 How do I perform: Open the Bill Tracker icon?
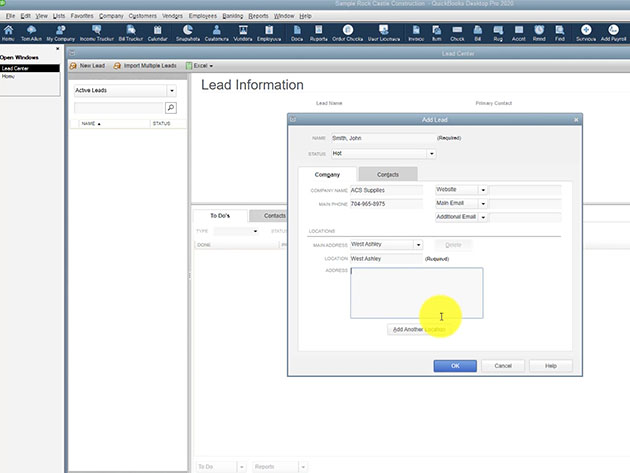pos(131,33)
